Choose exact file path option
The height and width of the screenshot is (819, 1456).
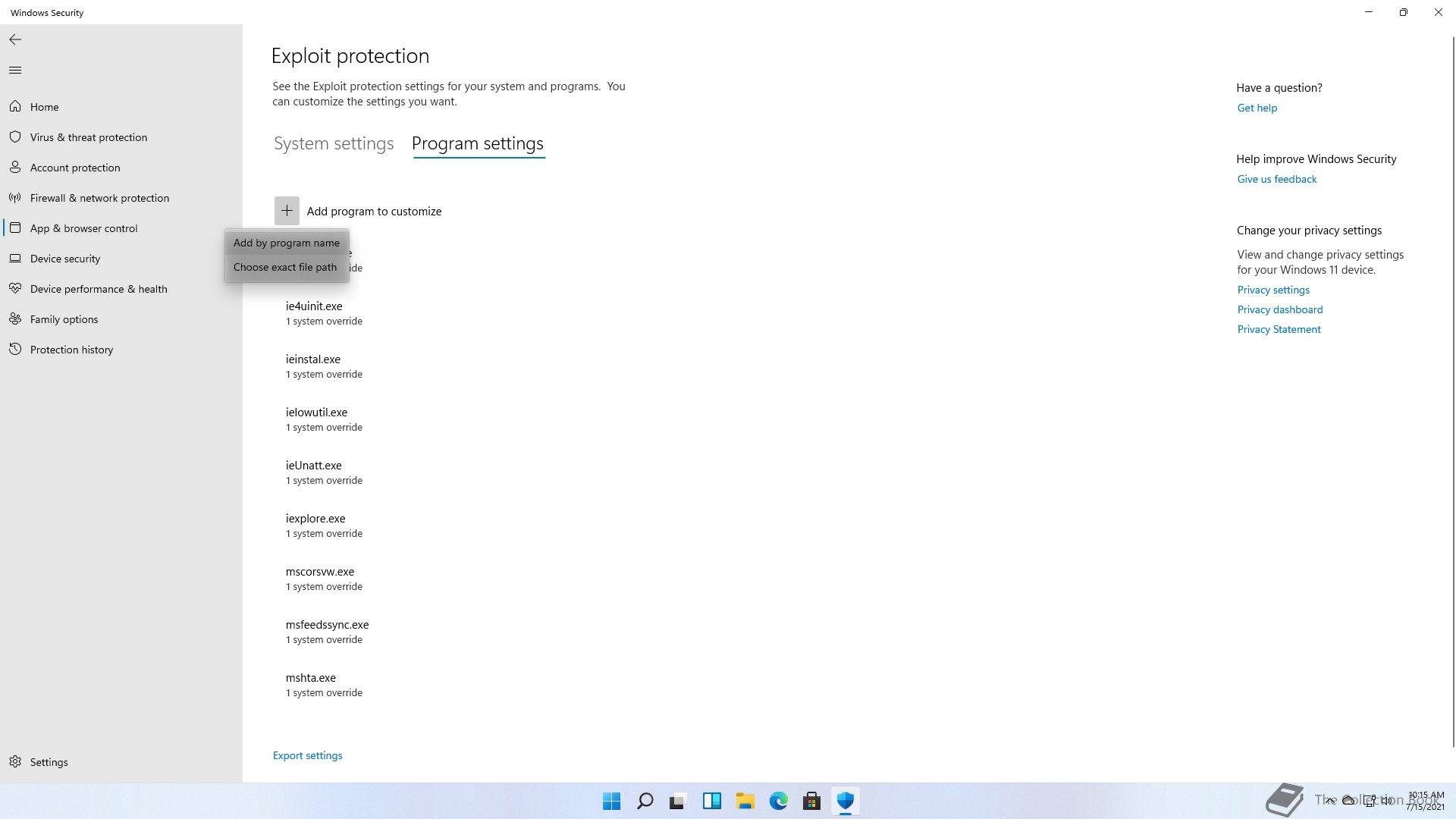(x=287, y=267)
